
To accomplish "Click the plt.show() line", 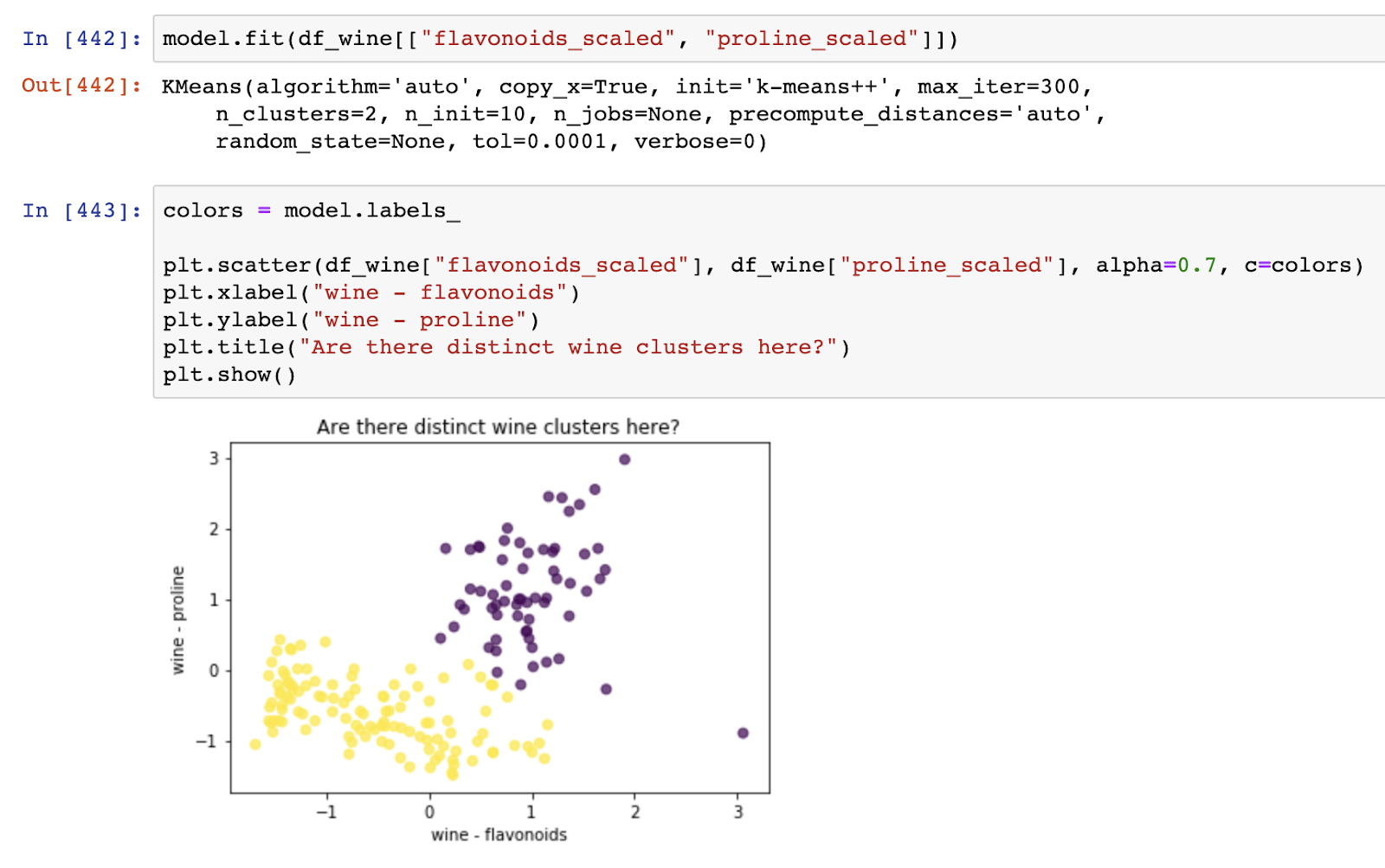I will (229, 376).
